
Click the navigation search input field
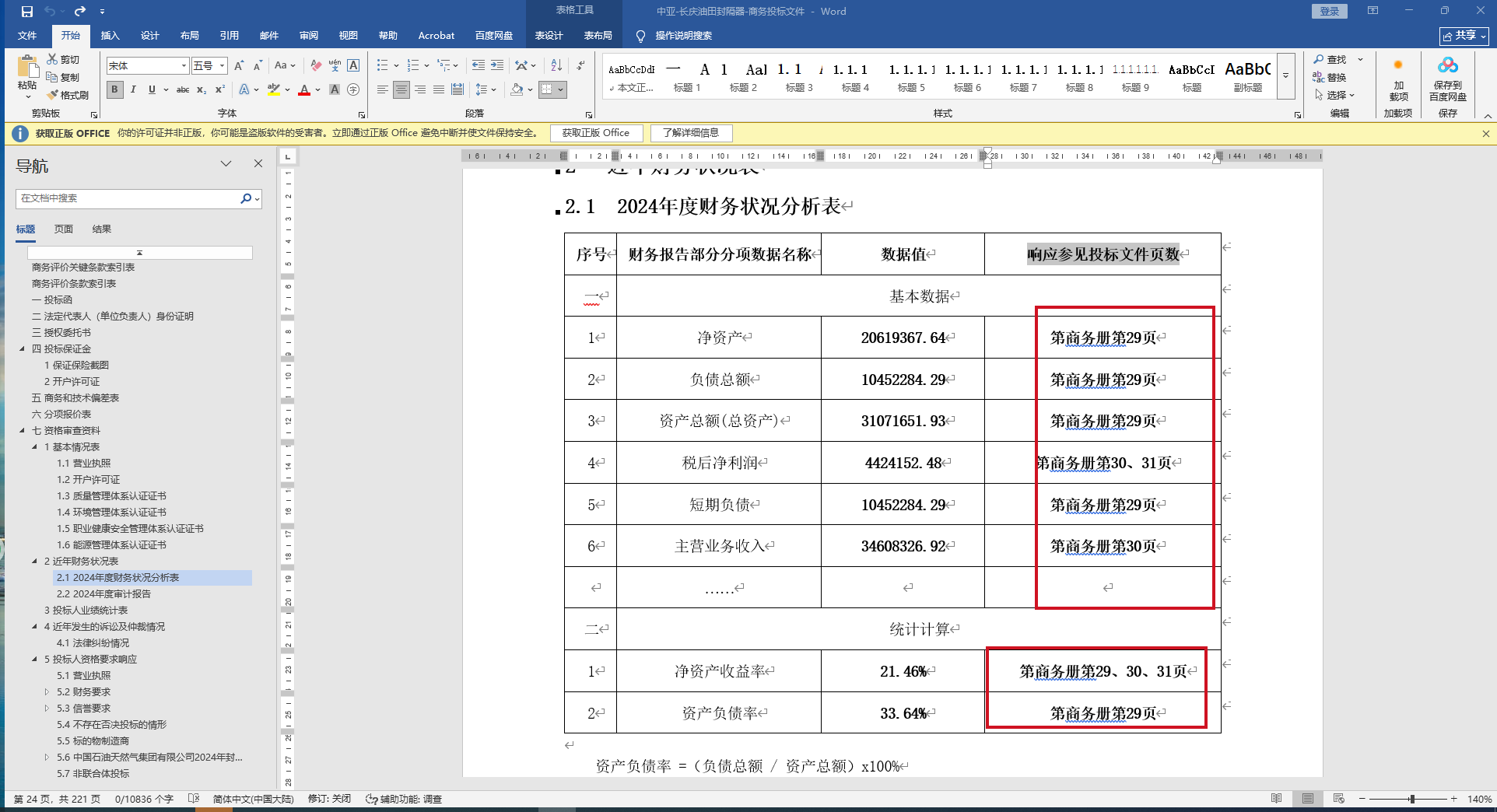128,198
